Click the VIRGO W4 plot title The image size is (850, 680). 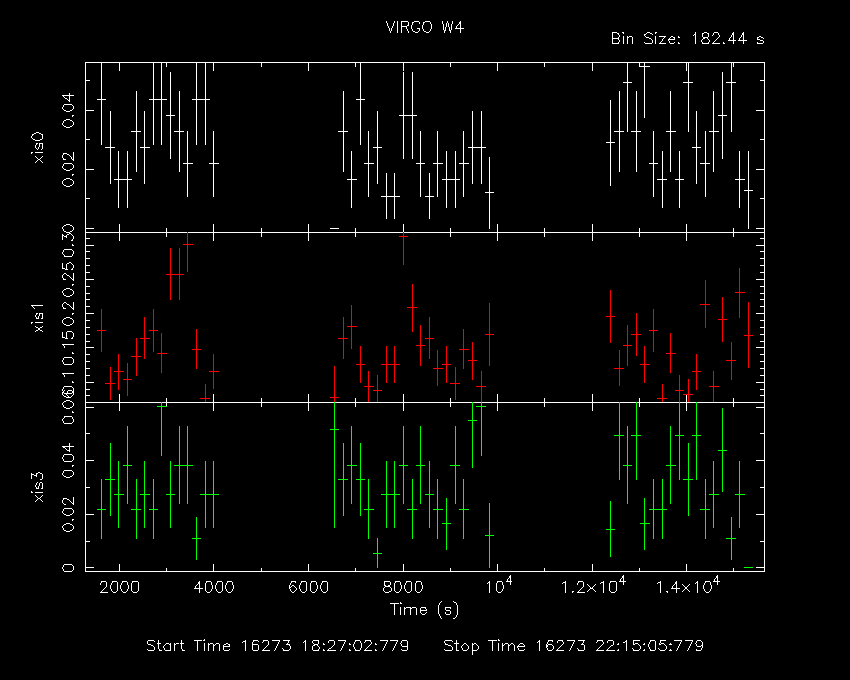point(424,28)
